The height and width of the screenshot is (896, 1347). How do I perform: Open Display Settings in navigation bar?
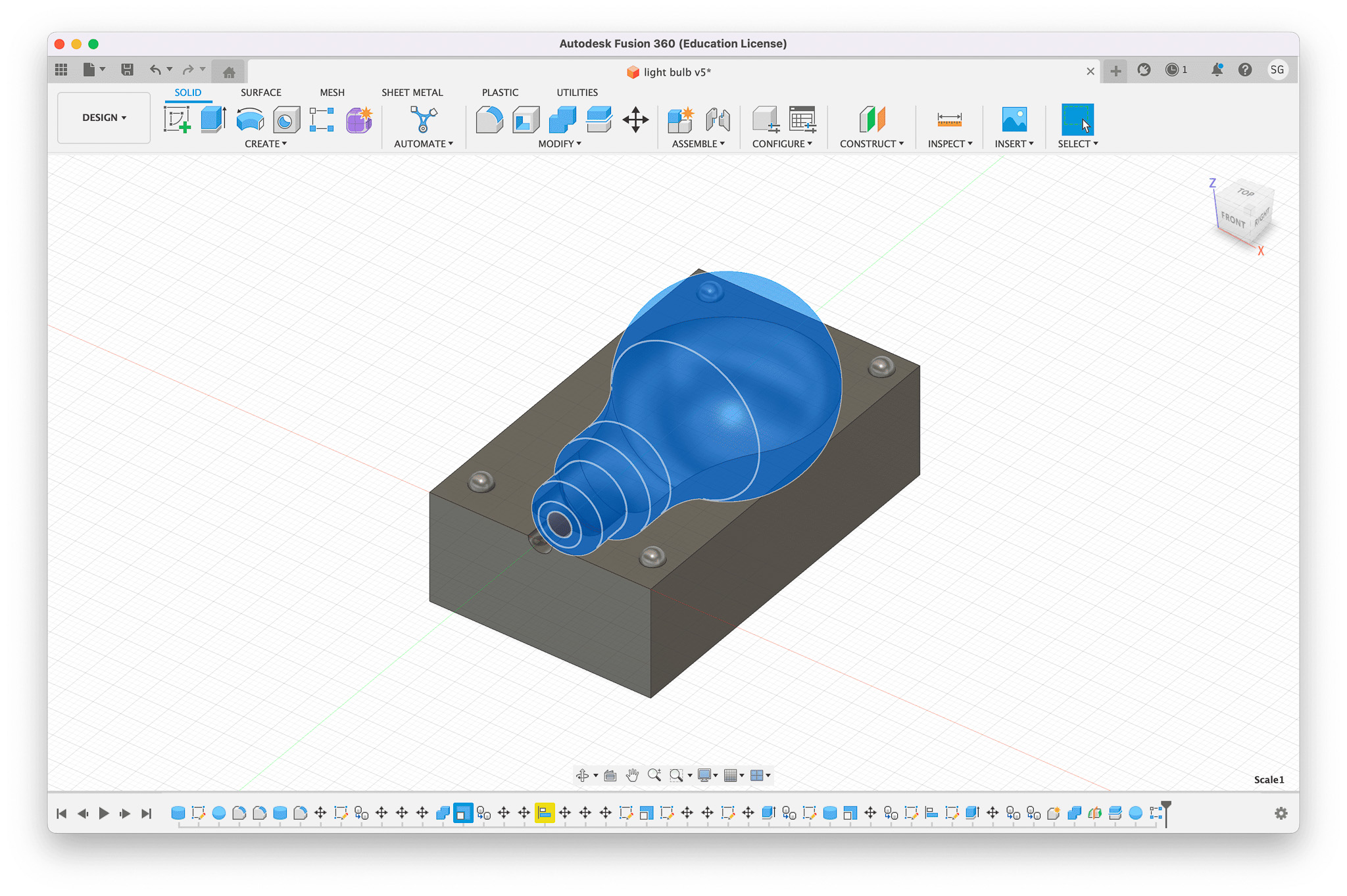704,776
